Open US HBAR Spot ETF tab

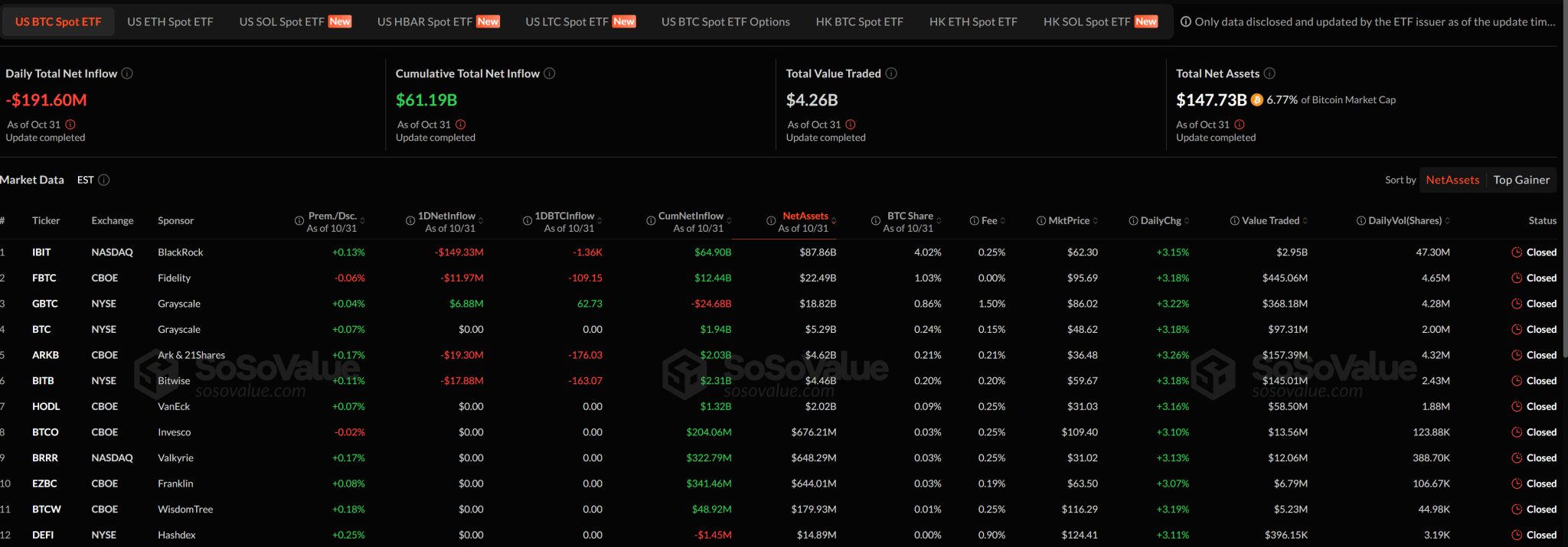coord(438,21)
